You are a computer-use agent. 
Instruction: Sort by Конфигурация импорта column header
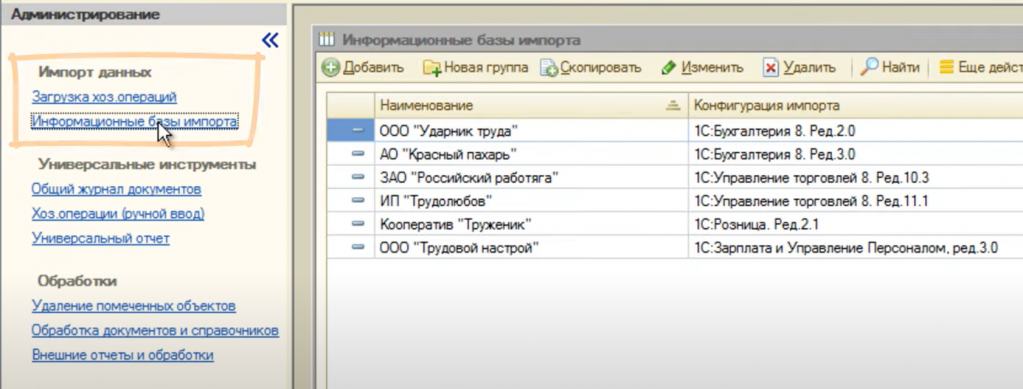click(x=855, y=106)
